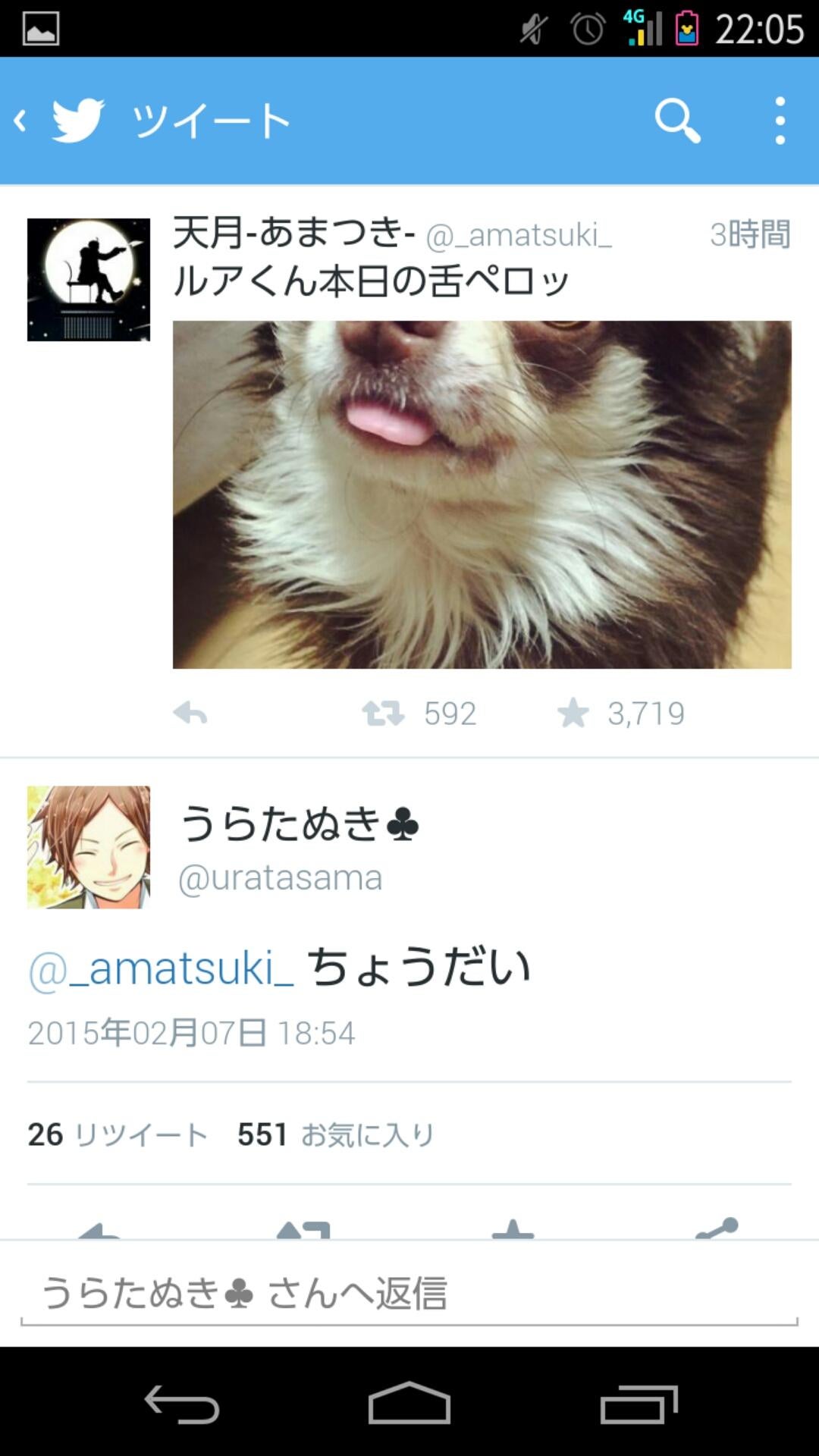Open うらたぬき♣ display name
This screenshot has height=1456, width=819.
point(299,824)
